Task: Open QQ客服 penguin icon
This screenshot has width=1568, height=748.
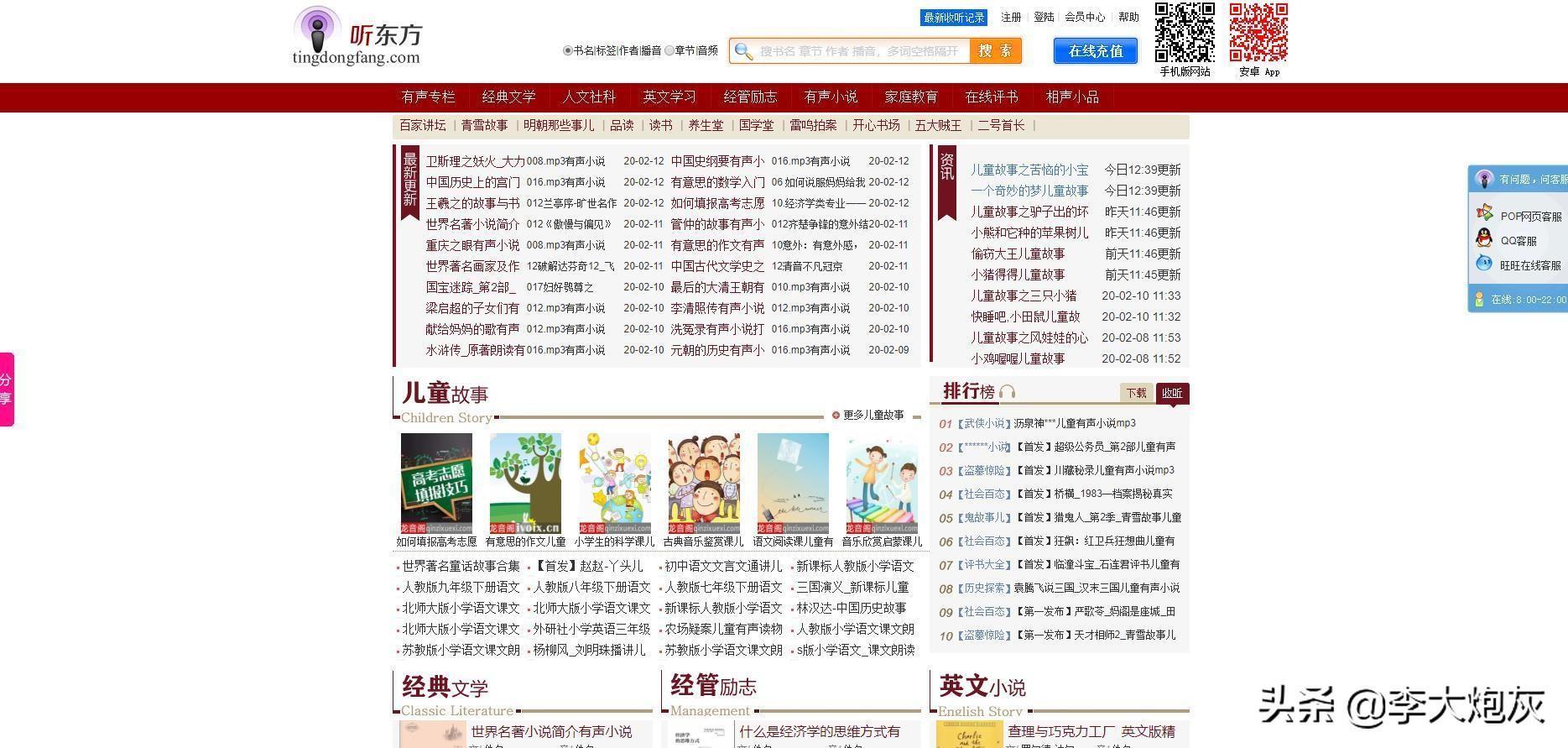Action: tap(1484, 239)
